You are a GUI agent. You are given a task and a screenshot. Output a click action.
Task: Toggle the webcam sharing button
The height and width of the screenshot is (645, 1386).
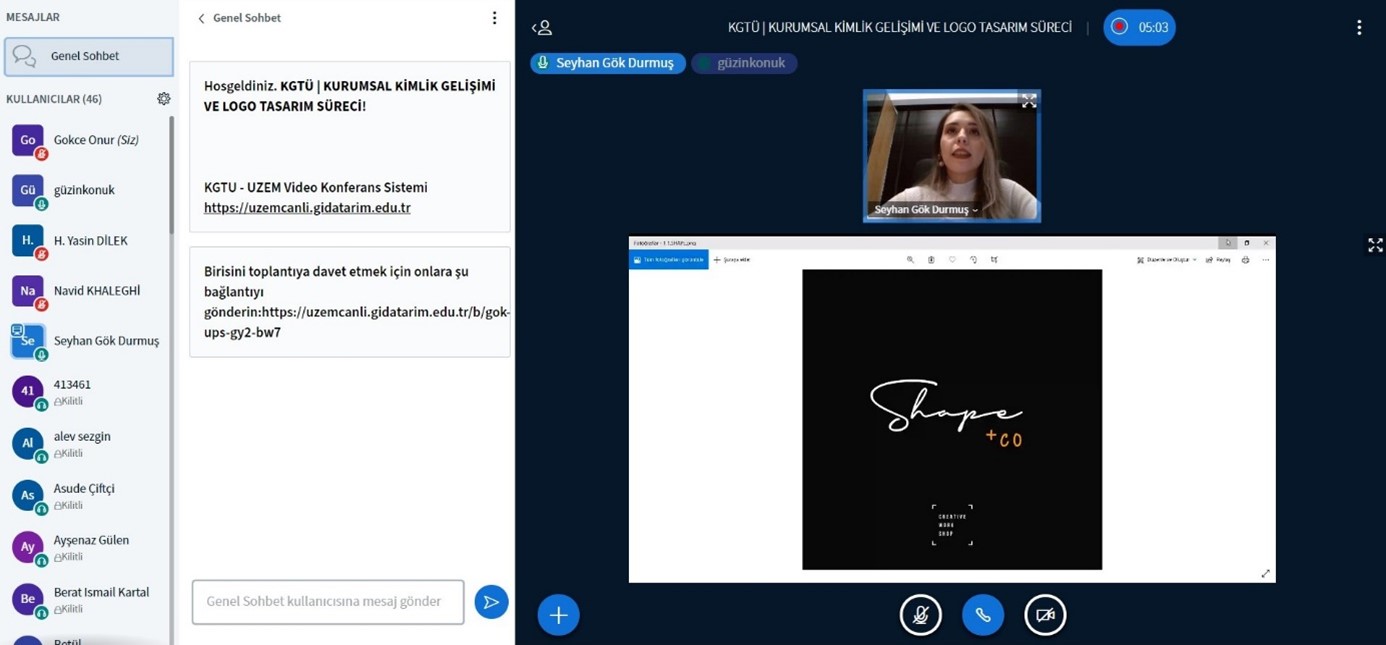coord(1045,615)
